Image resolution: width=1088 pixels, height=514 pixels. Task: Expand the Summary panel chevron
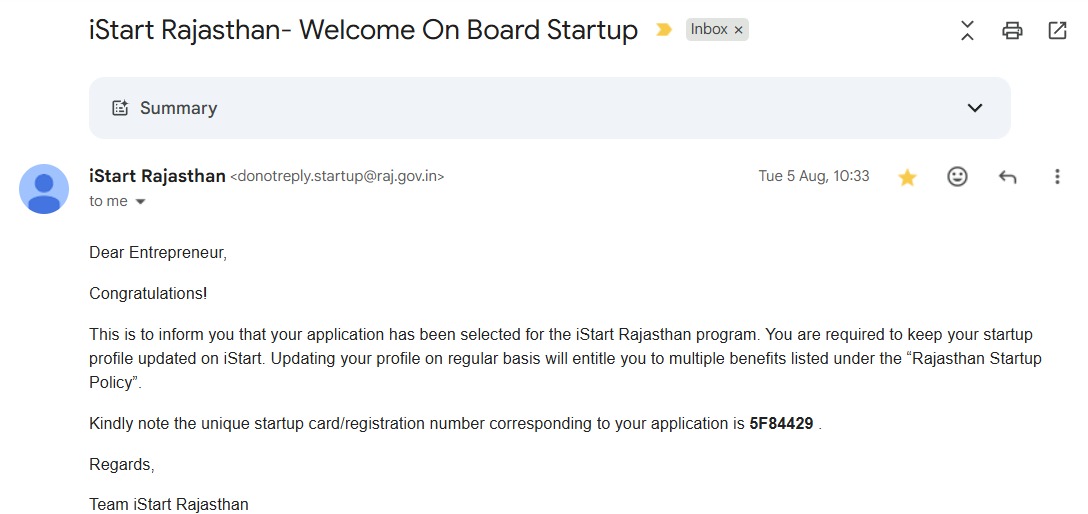(x=975, y=108)
